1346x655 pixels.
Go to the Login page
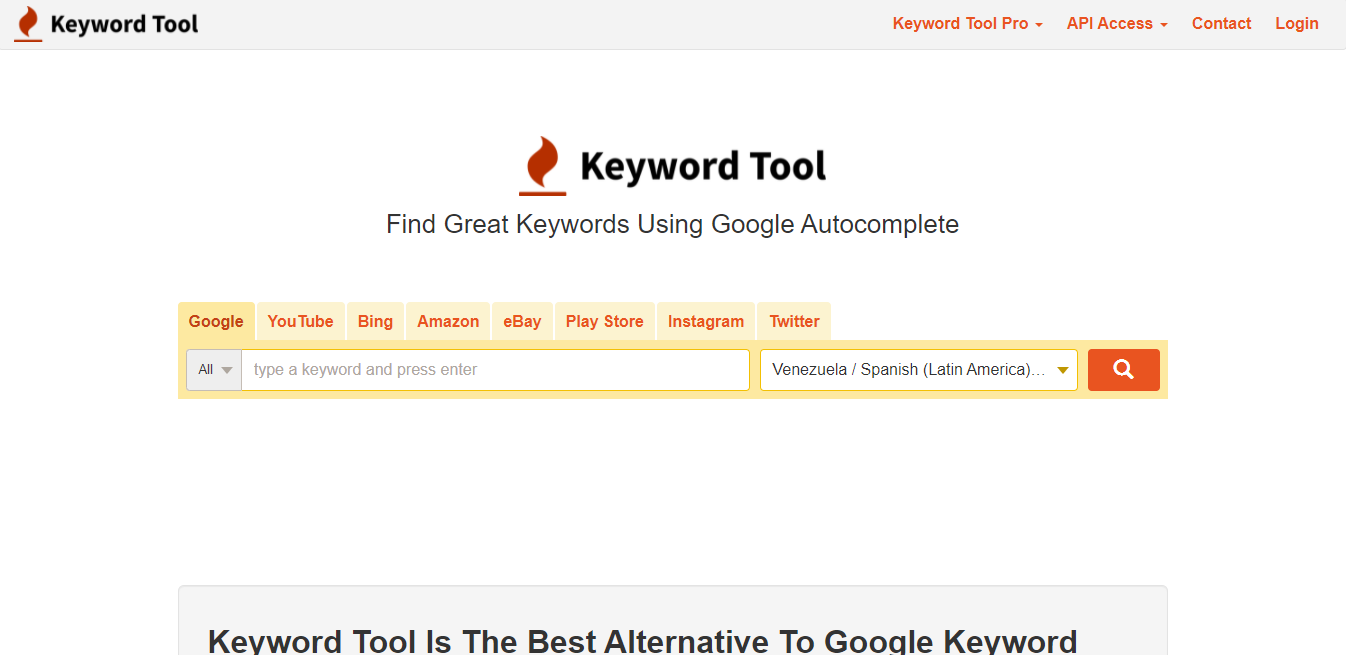[1296, 24]
